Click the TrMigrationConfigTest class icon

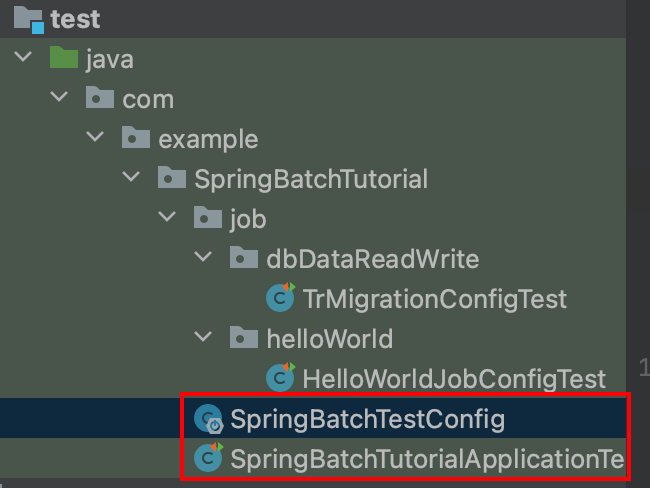click(x=281, y=297)
